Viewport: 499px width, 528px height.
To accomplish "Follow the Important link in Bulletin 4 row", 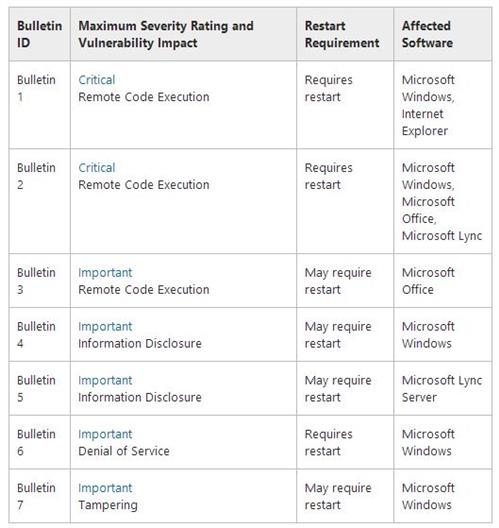I will pos(105,327).
